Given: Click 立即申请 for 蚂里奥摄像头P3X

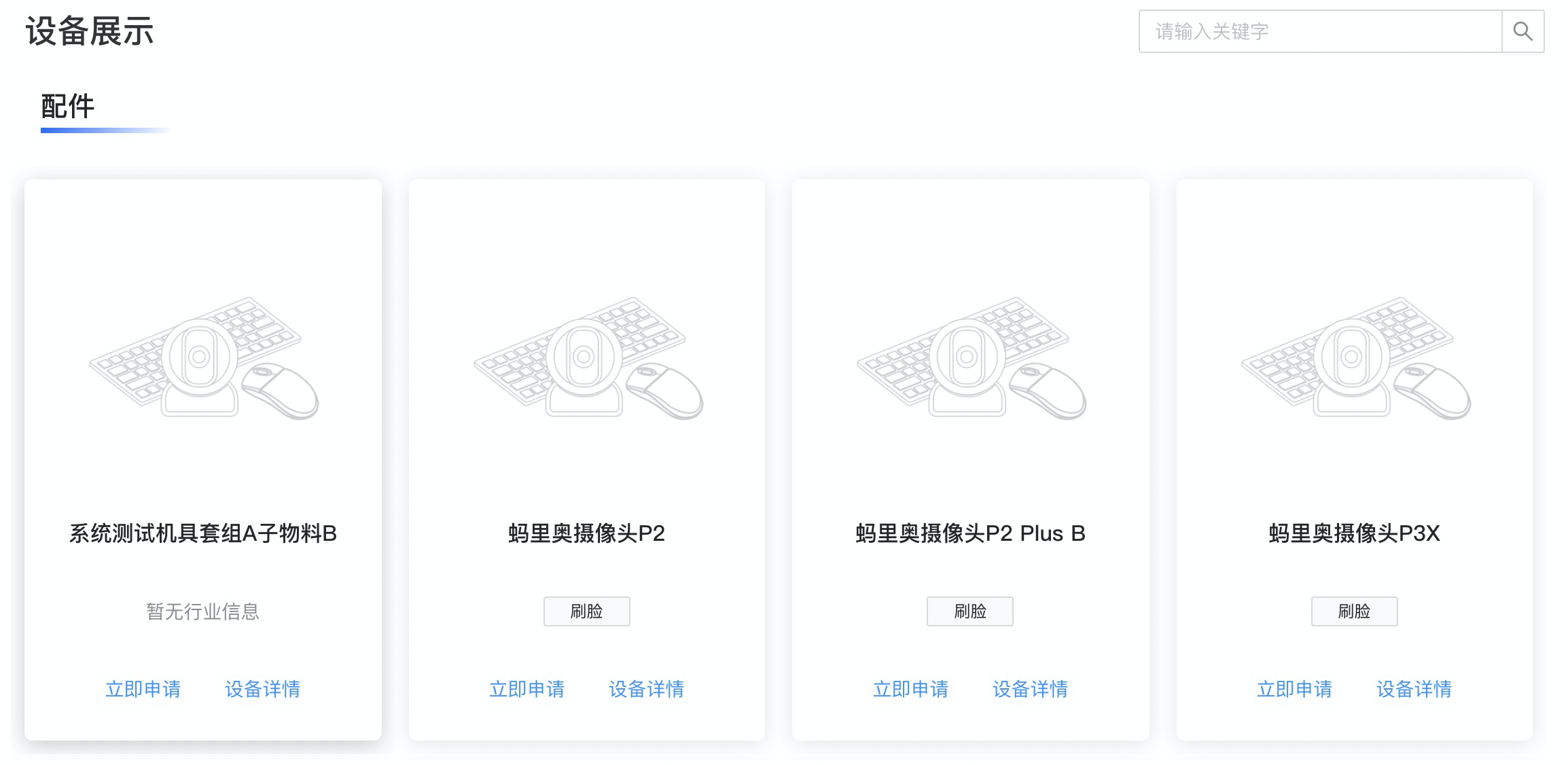Looking at the screenshot, I should tap(1295, 689).
